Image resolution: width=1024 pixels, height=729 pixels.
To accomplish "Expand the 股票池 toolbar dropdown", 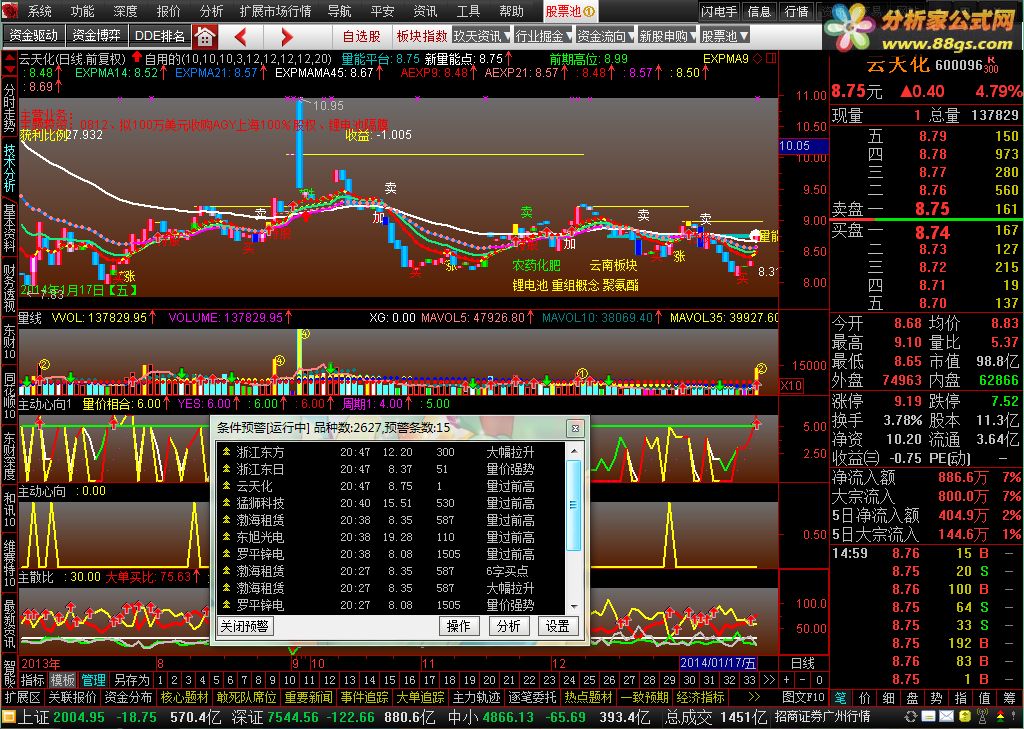I will (x=724, y=37).
